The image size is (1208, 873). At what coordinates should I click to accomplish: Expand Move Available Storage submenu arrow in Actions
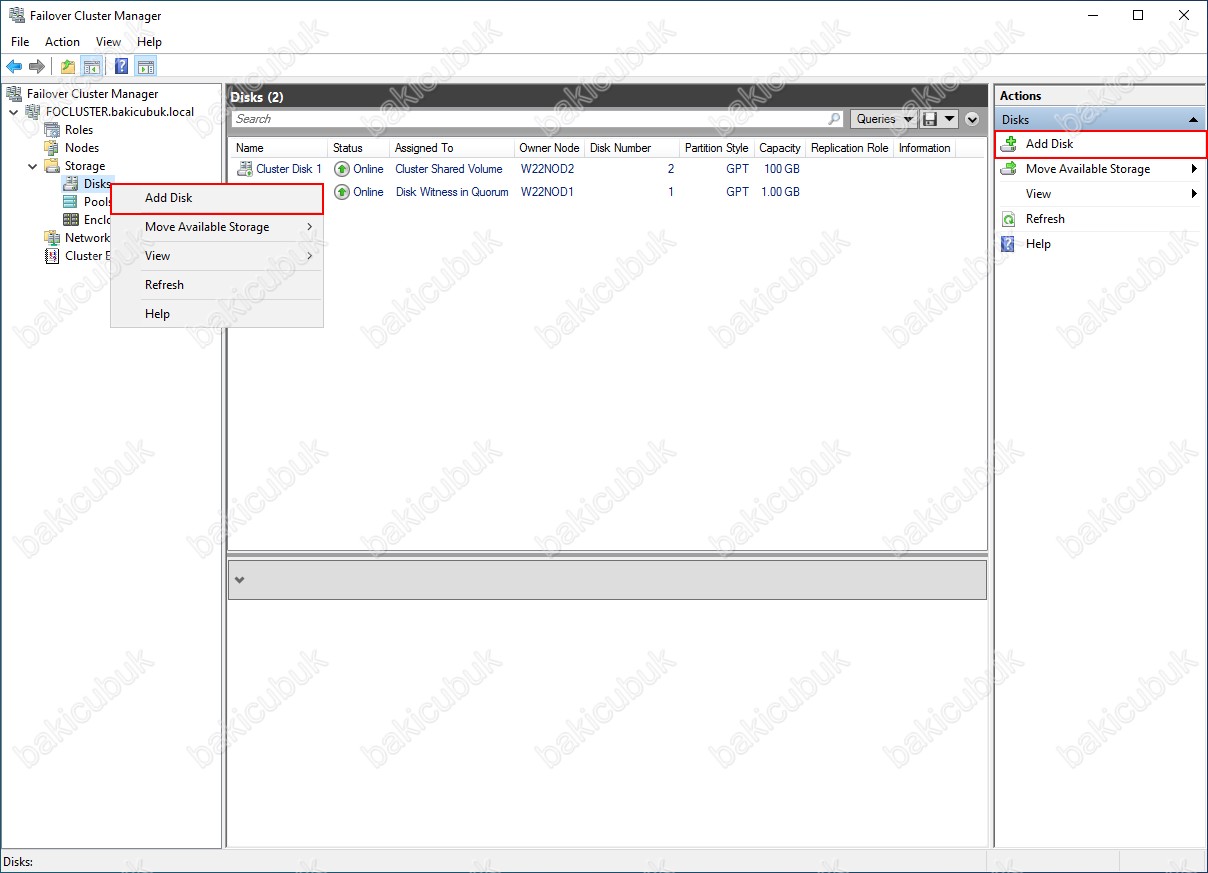pos(1194,169)
